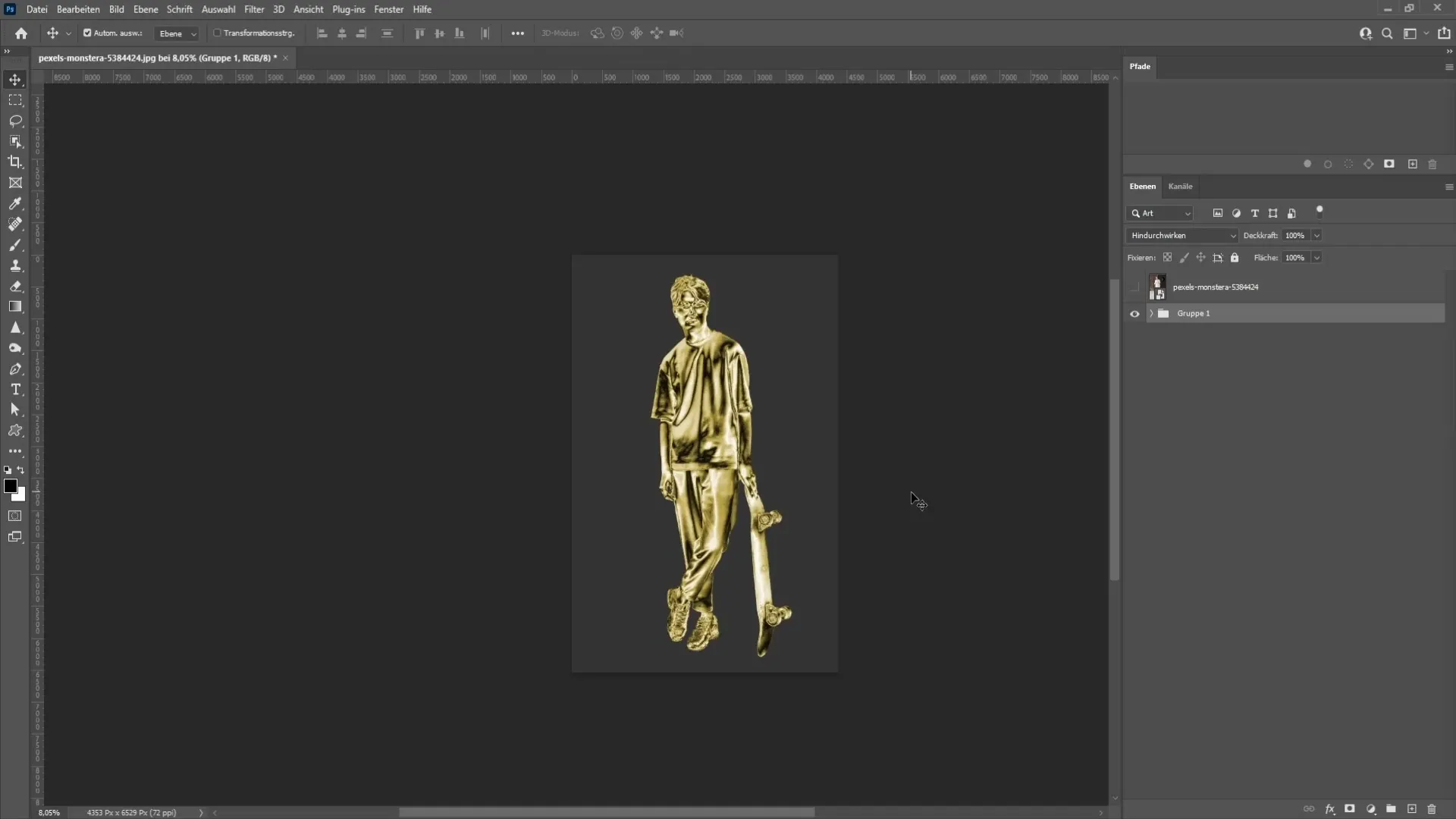Viewport: 1456px width, 819px height.
Task: Open the Hindurchwirken blend mode dropdown
Action: pyautogui.click(x=1182, y=236)
